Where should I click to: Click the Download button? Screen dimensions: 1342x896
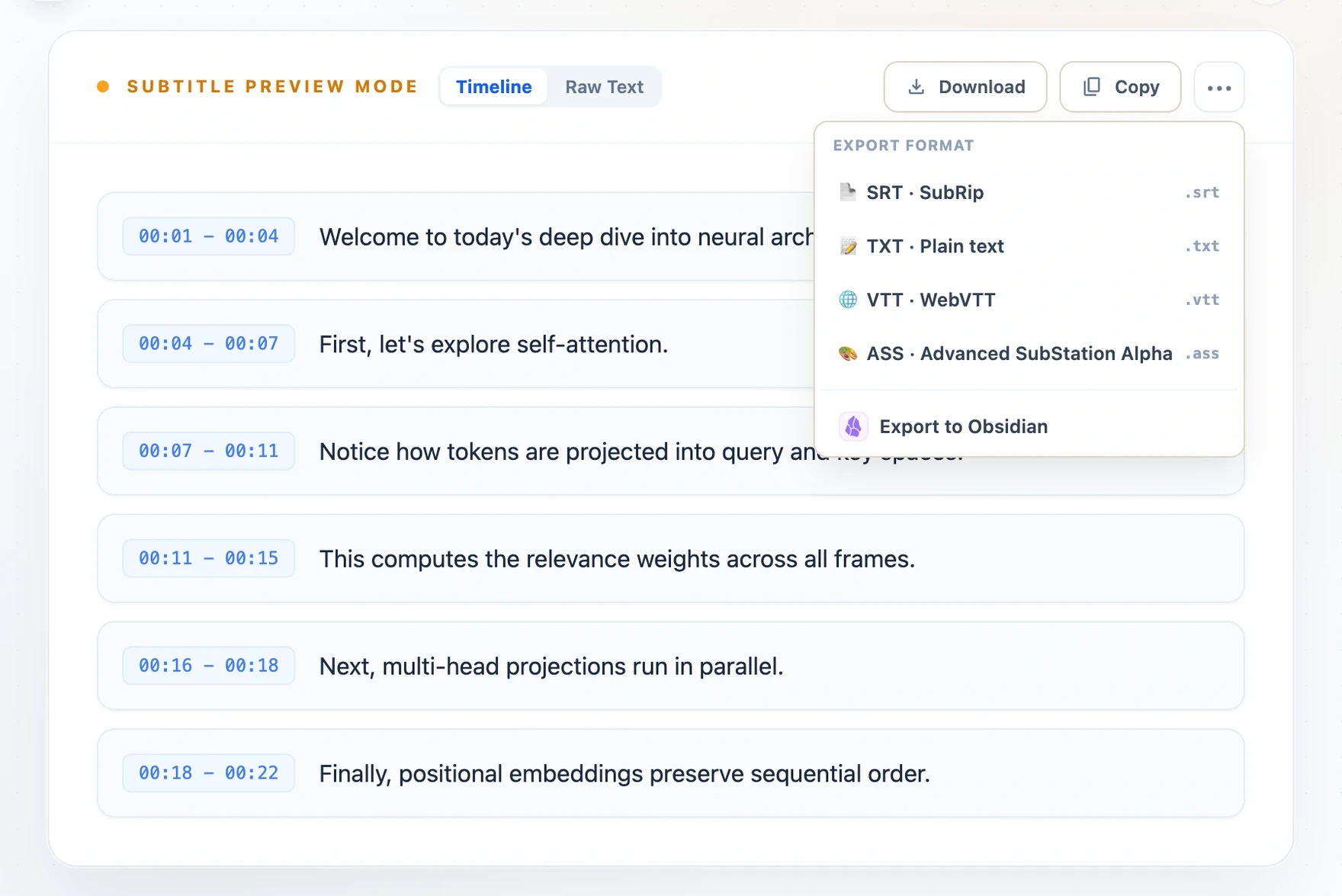click(965, 87)
